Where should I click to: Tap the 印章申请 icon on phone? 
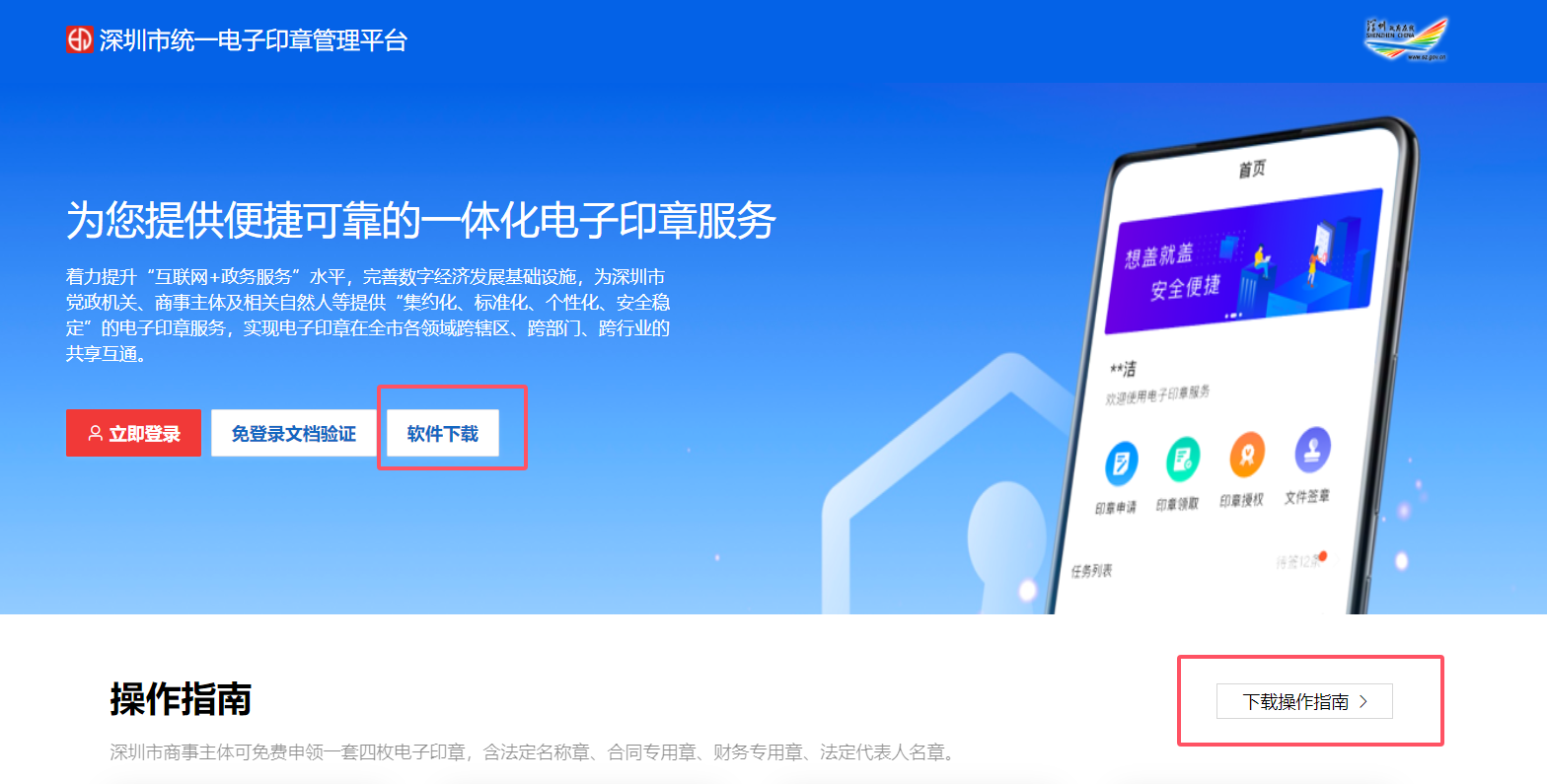(1121, 464)
